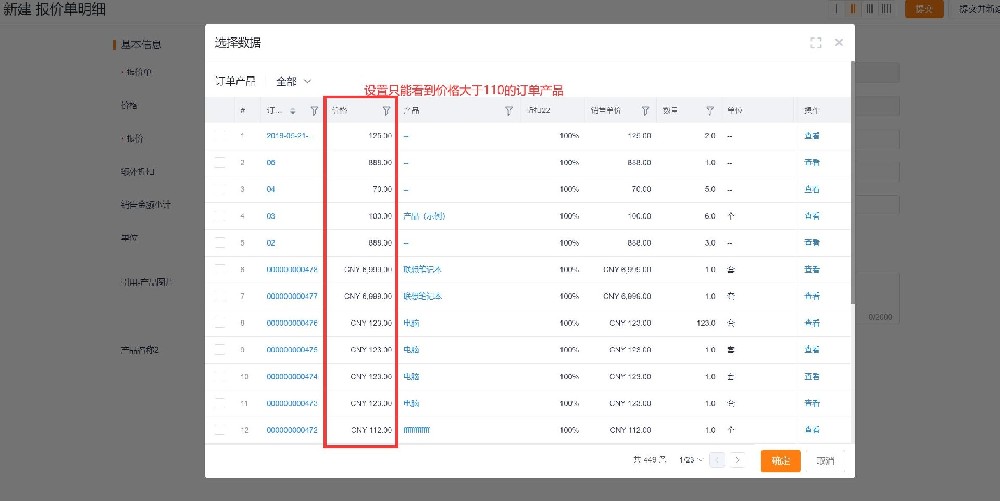This screenshot has height=501, width=1000.
Task: Open order link 04
Action: [271, 189]
